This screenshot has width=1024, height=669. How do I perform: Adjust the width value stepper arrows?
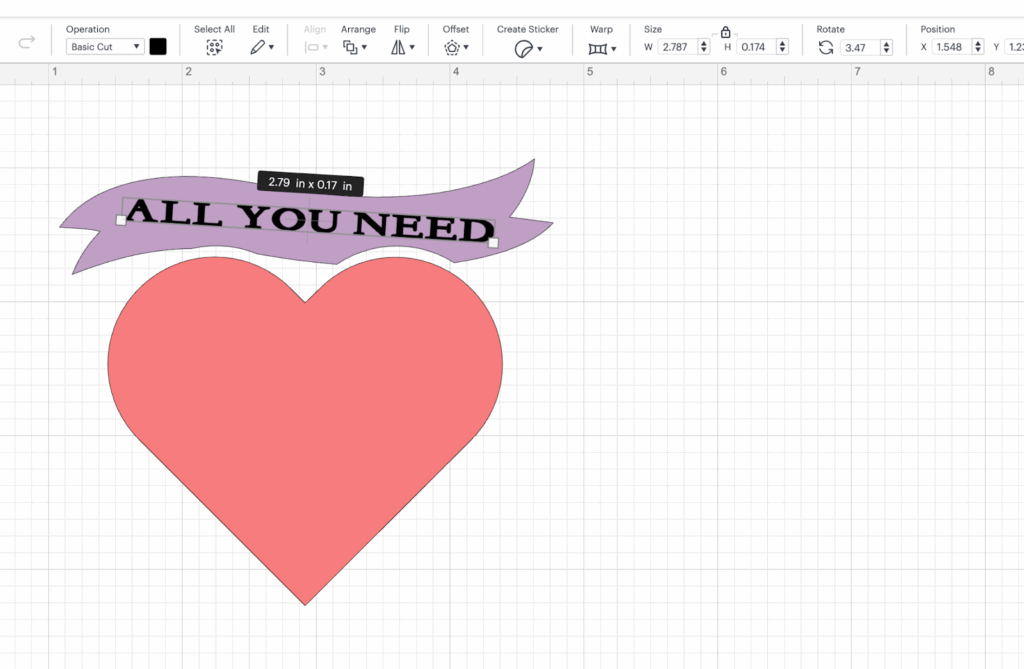click(704, 47)
